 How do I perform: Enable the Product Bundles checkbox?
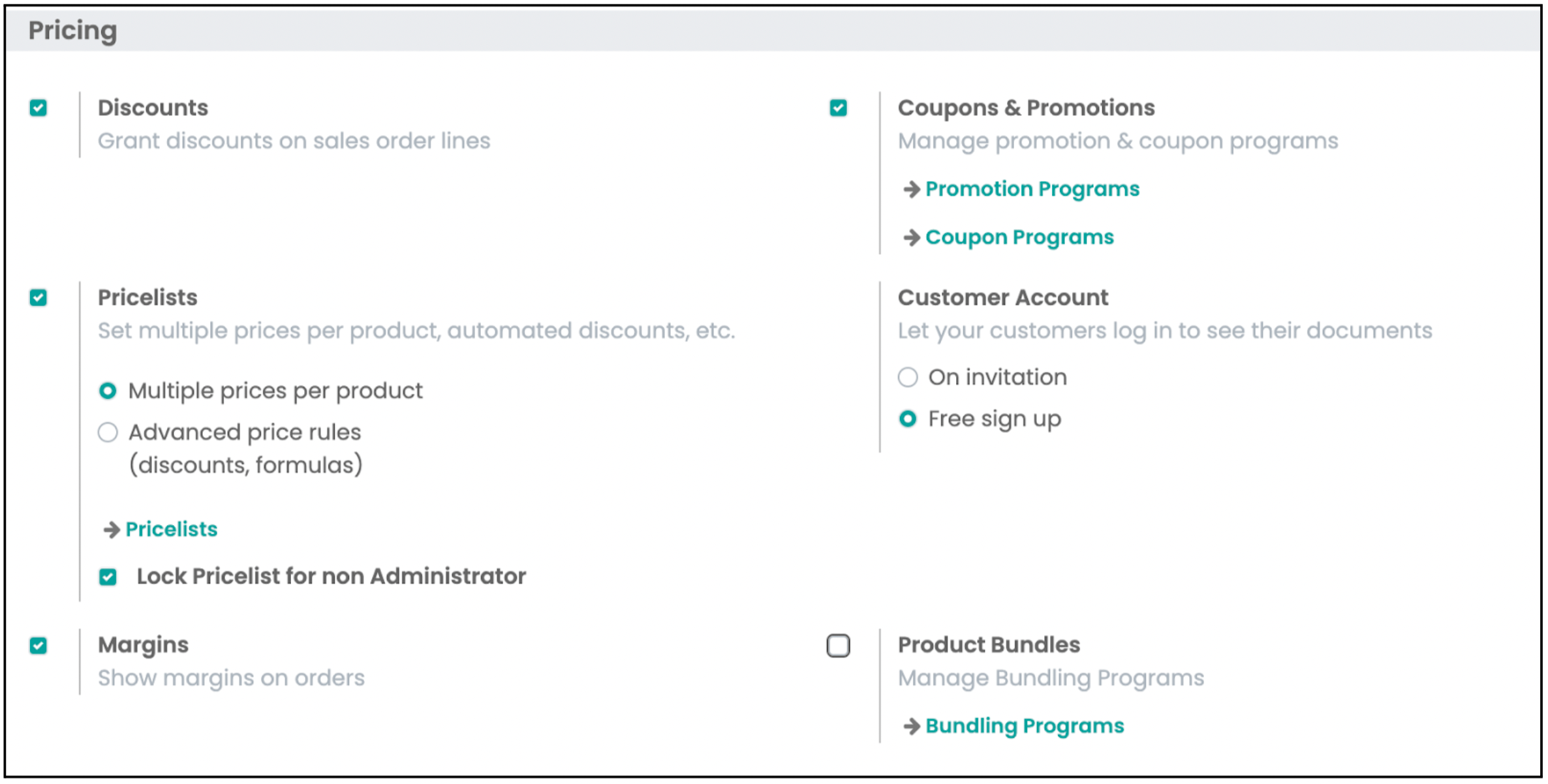[839, 646]
